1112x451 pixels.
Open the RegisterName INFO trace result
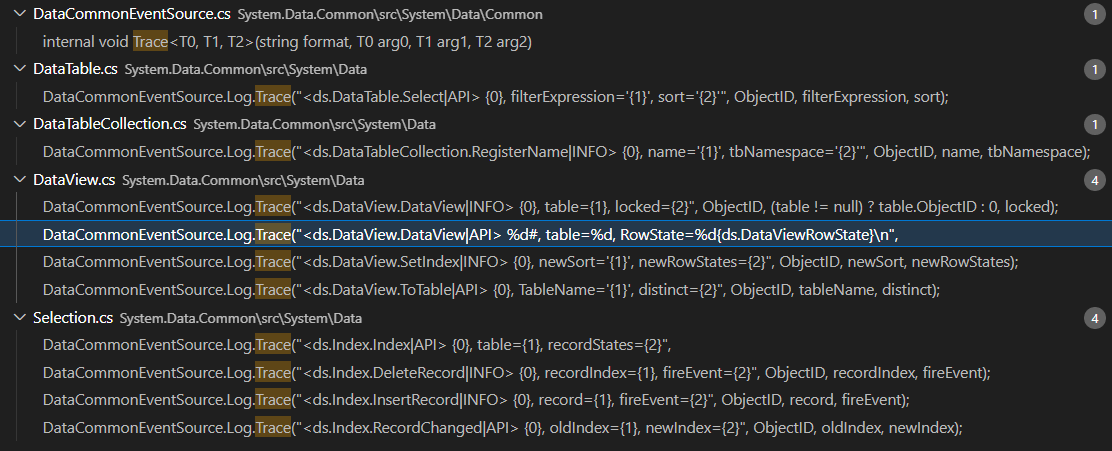coord(565,152)
